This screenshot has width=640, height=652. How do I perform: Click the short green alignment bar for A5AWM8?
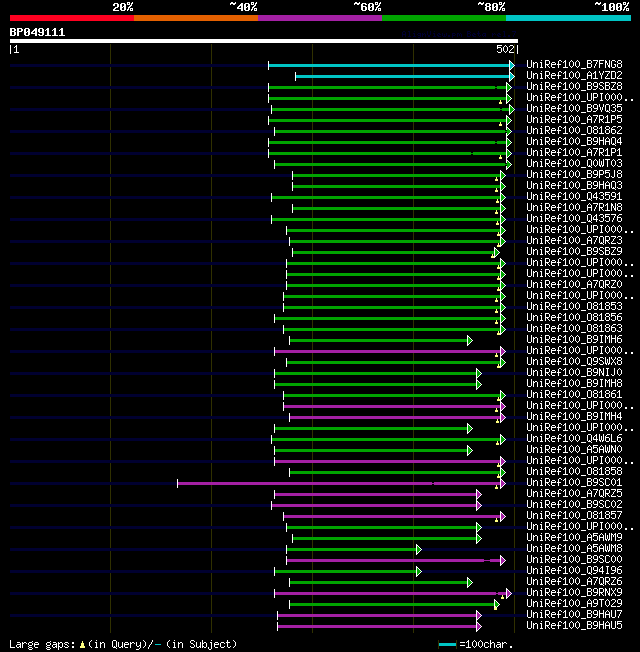(354, 550)
